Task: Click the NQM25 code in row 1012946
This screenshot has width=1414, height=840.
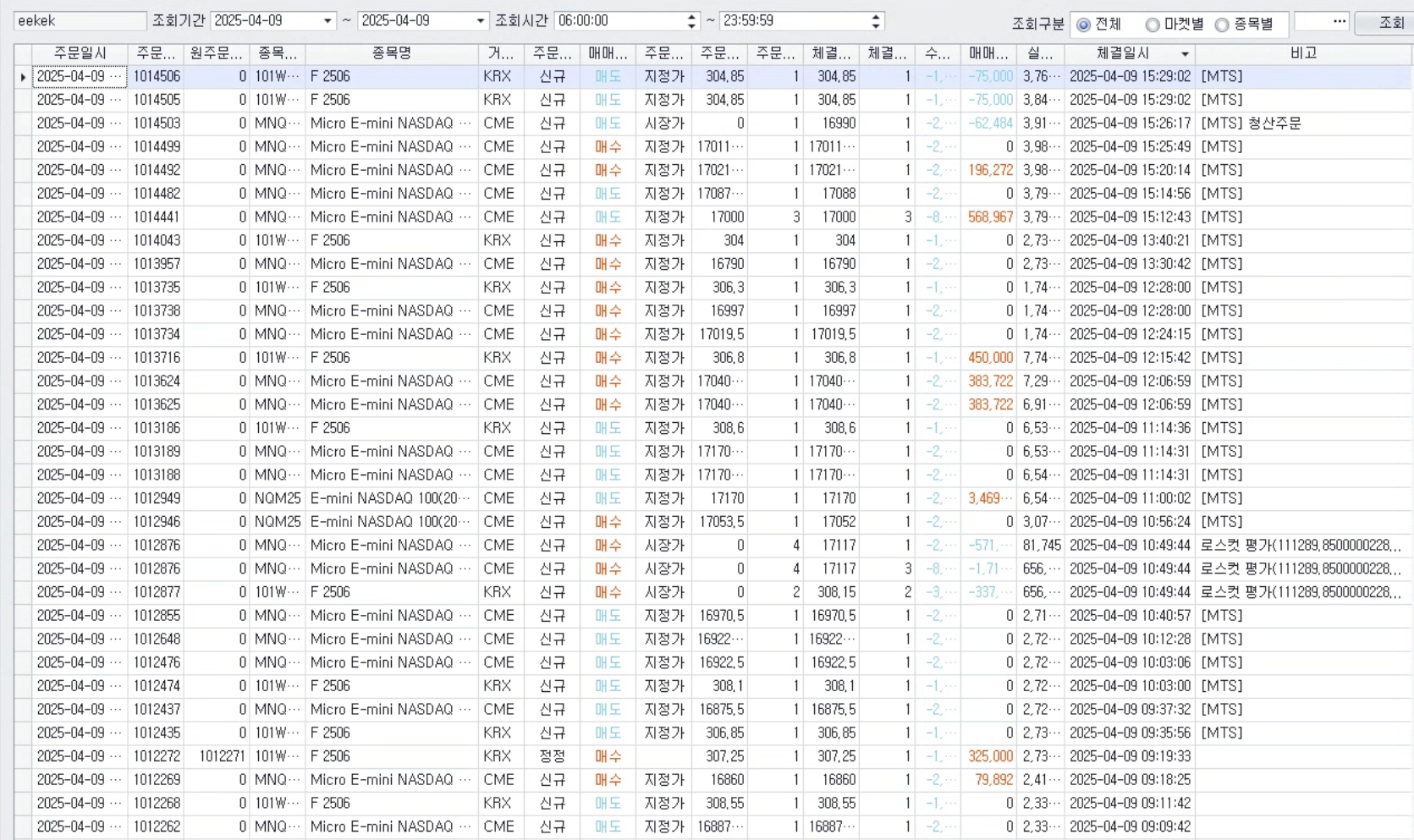Action: coord(278,522)
